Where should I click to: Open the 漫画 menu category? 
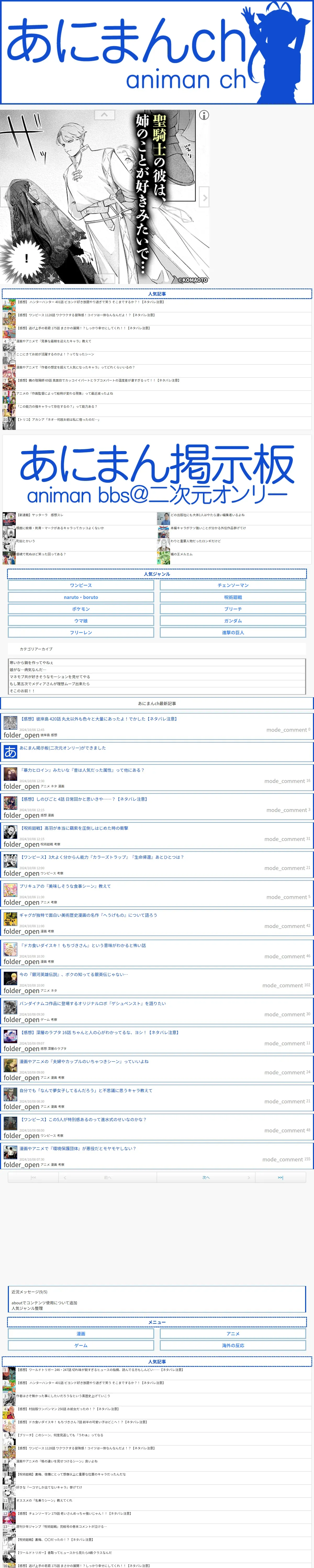(x=81, y=1334)
